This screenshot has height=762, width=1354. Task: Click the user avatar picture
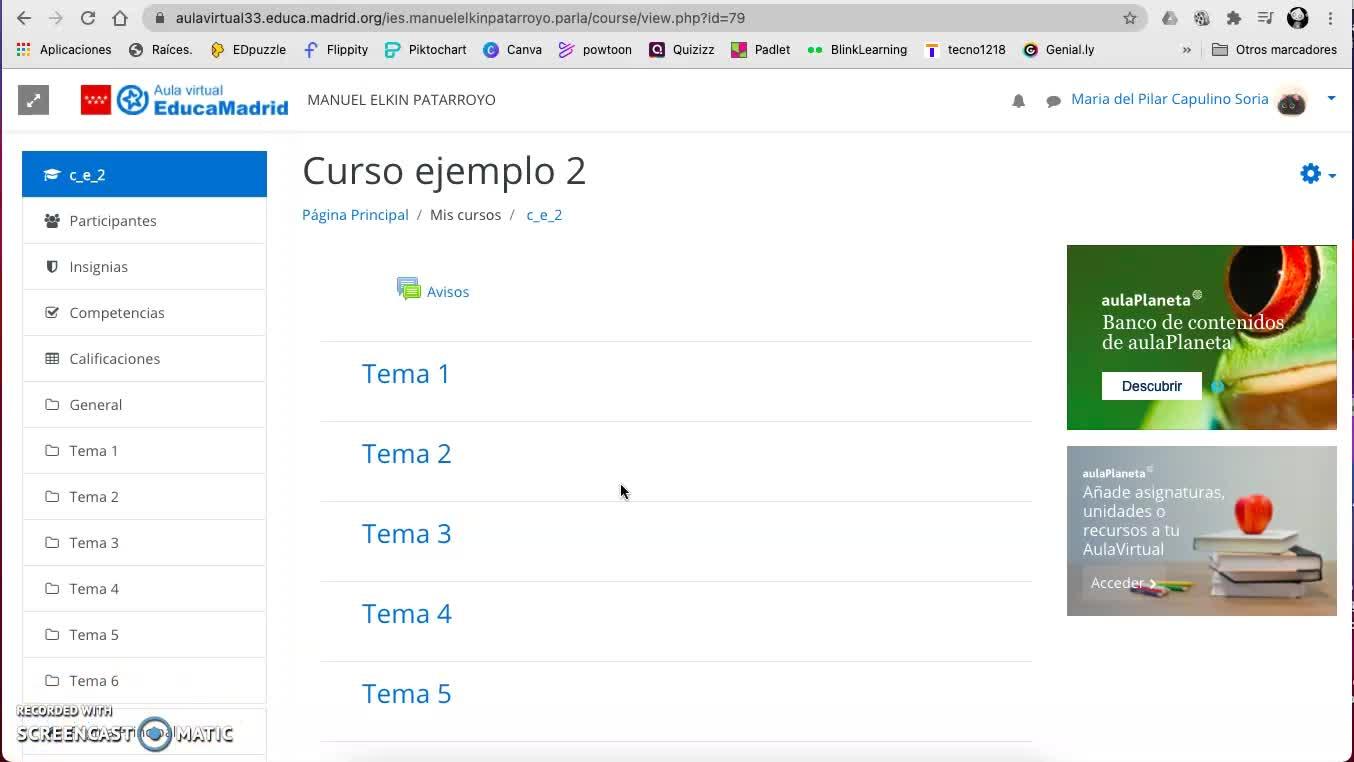(1292, 100)
